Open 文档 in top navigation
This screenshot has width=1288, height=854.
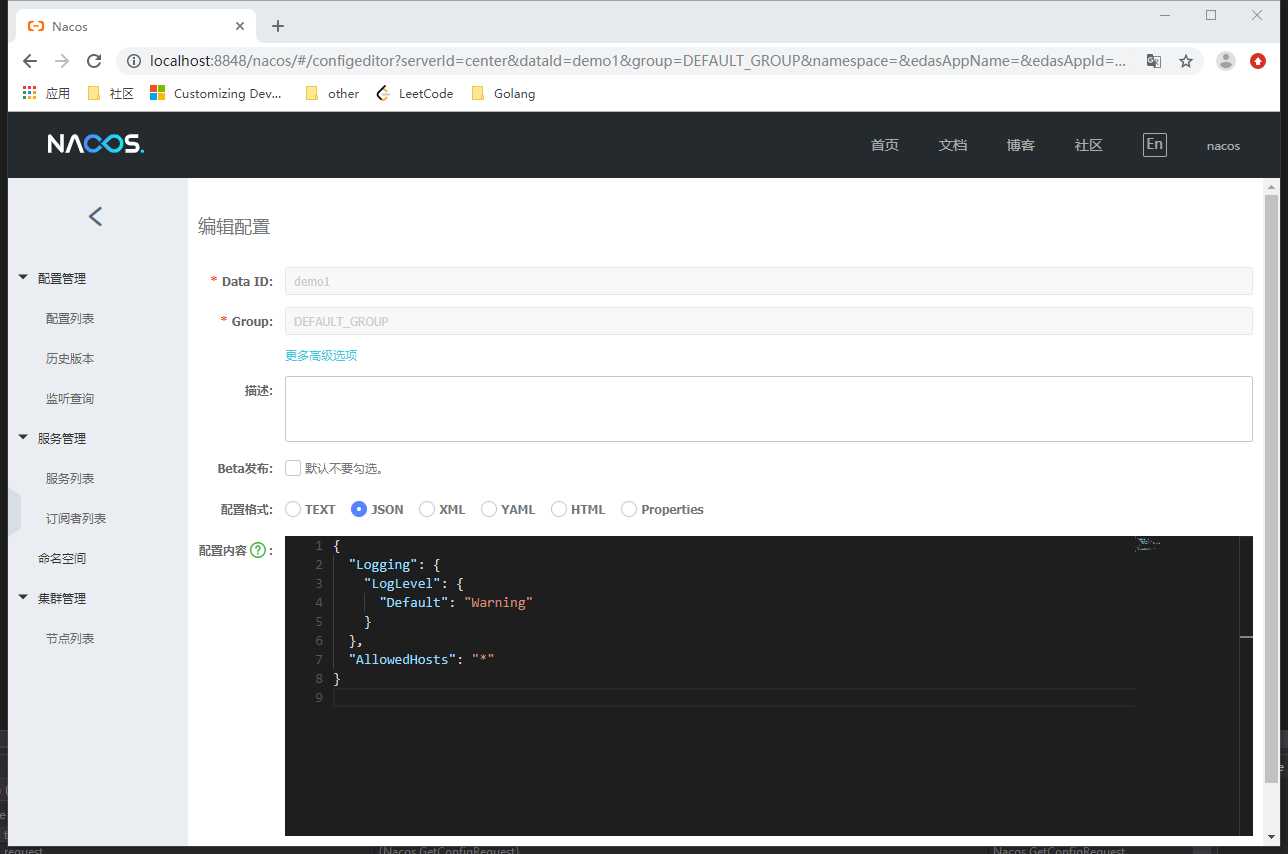click(953, 145)
